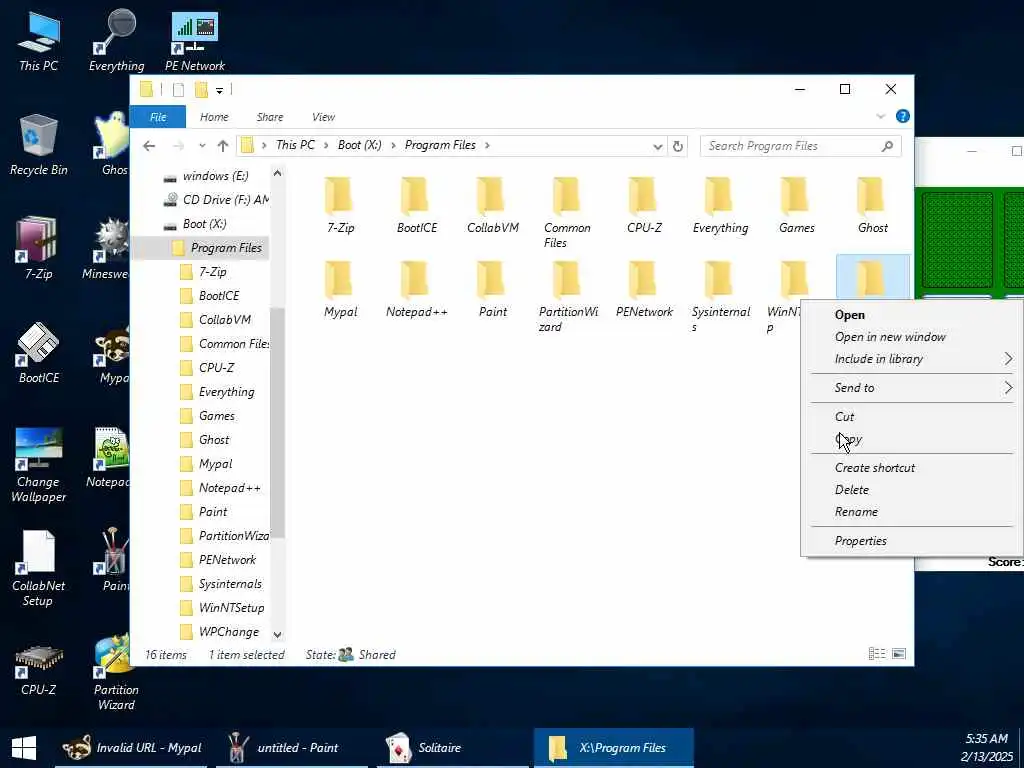Open the BootICE desktop shortcut
1024x768 pixels.
(39, 353)
